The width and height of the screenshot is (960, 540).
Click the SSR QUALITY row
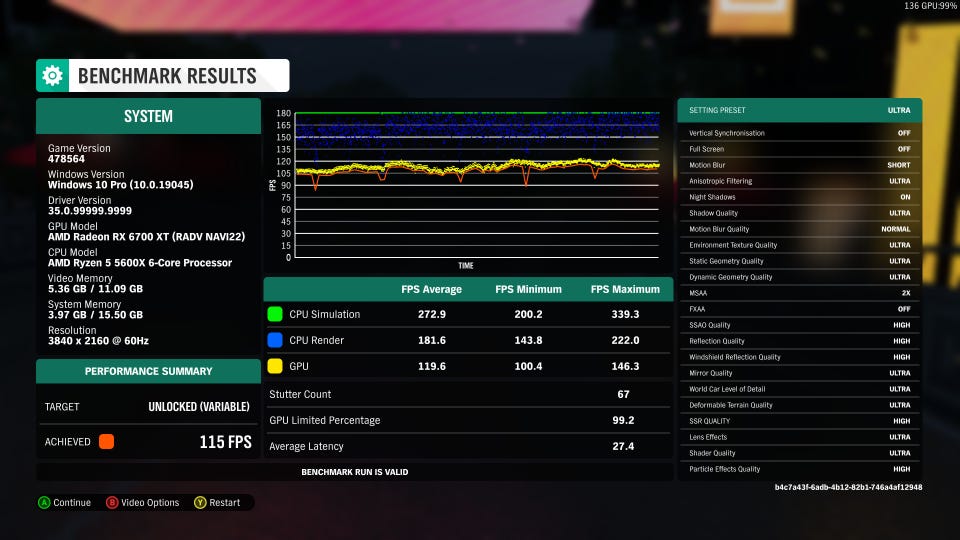[800, 421]
